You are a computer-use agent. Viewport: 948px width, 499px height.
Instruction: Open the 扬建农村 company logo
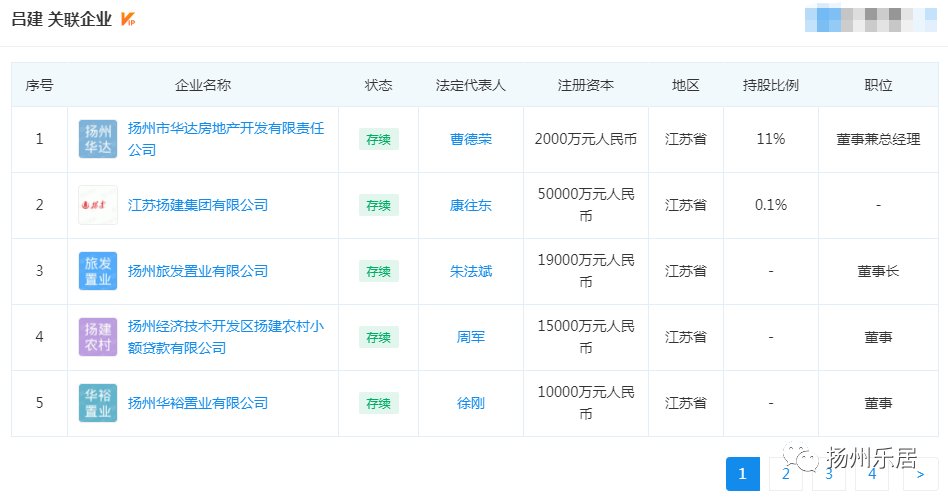click(x=98, y=337)
